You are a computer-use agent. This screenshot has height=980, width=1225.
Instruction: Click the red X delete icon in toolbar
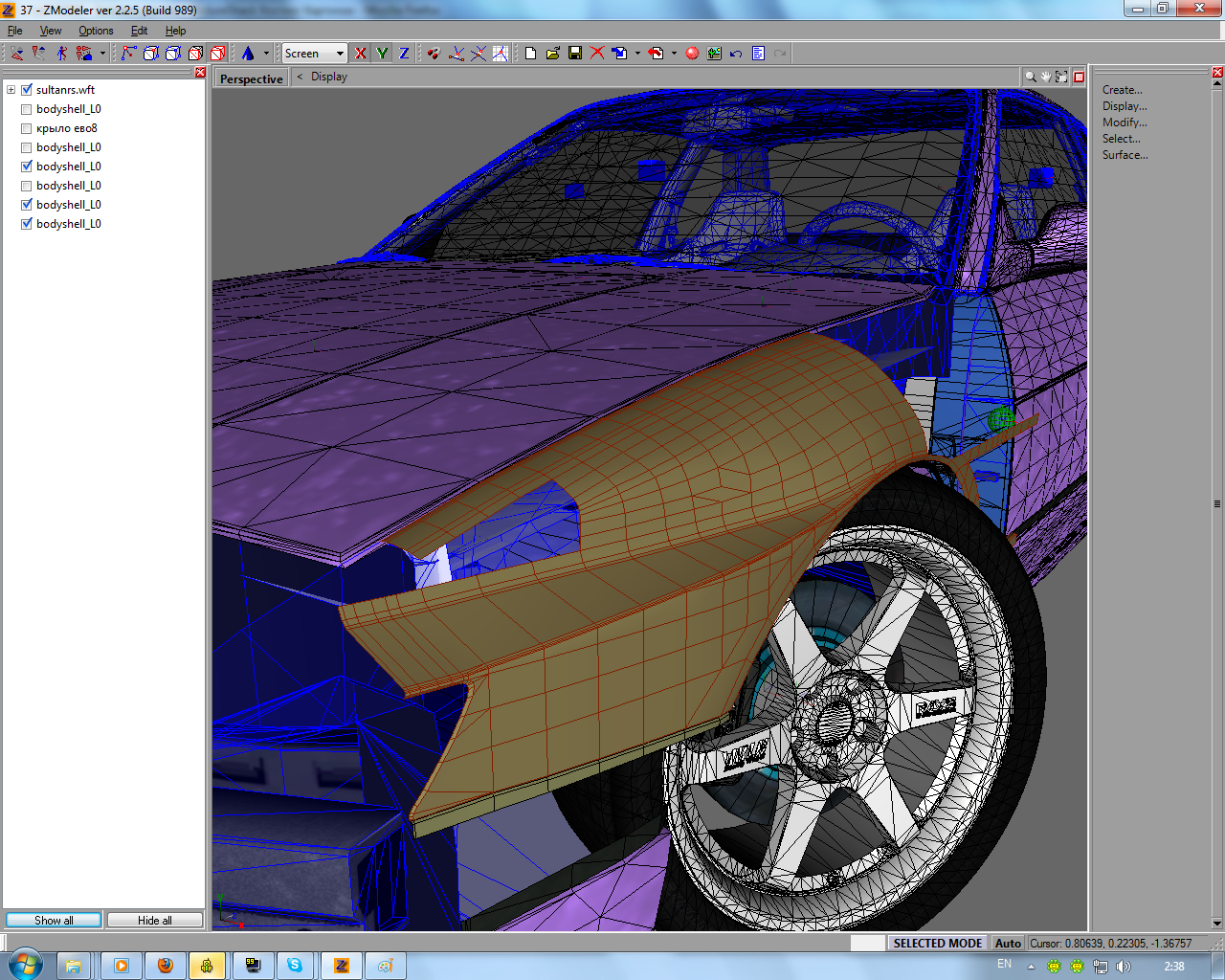point(597,54)
